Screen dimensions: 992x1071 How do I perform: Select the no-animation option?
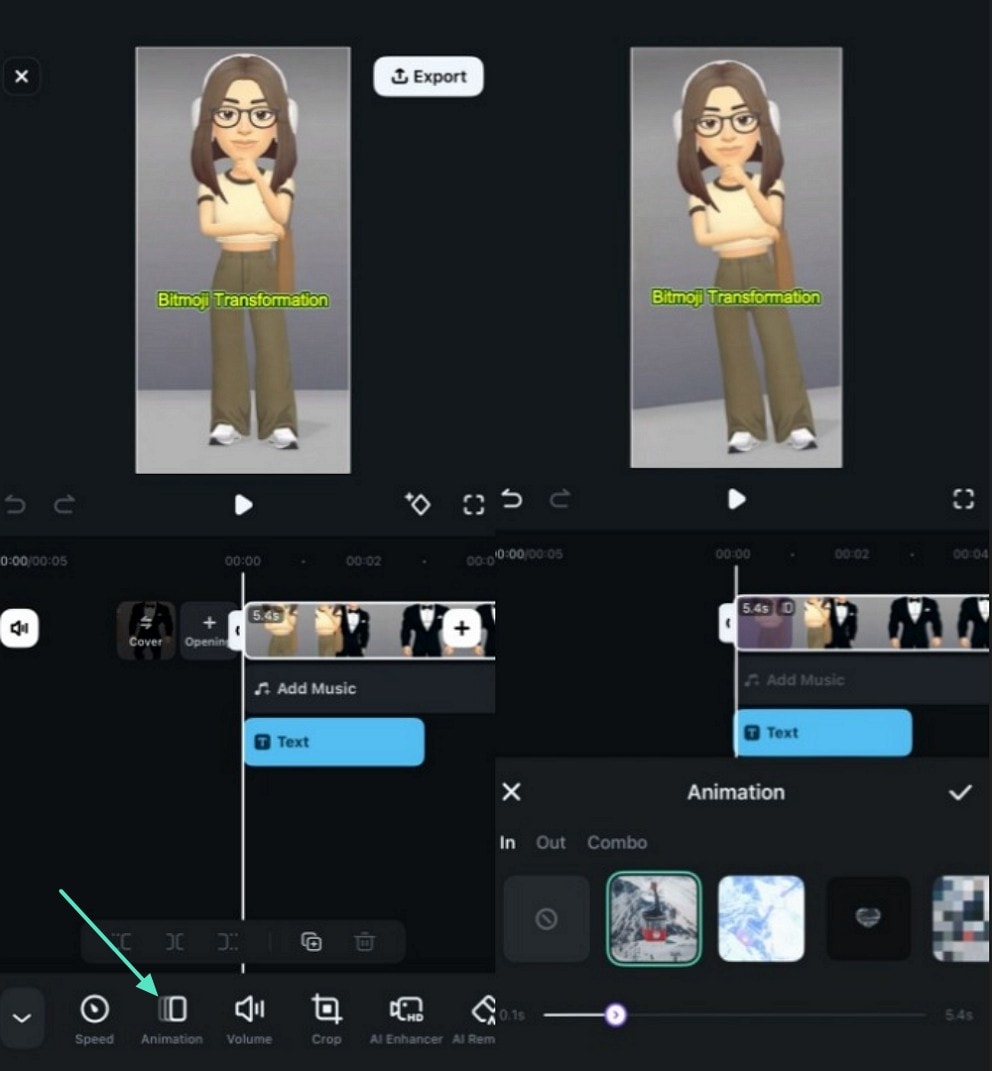click(x=546, y=917)
